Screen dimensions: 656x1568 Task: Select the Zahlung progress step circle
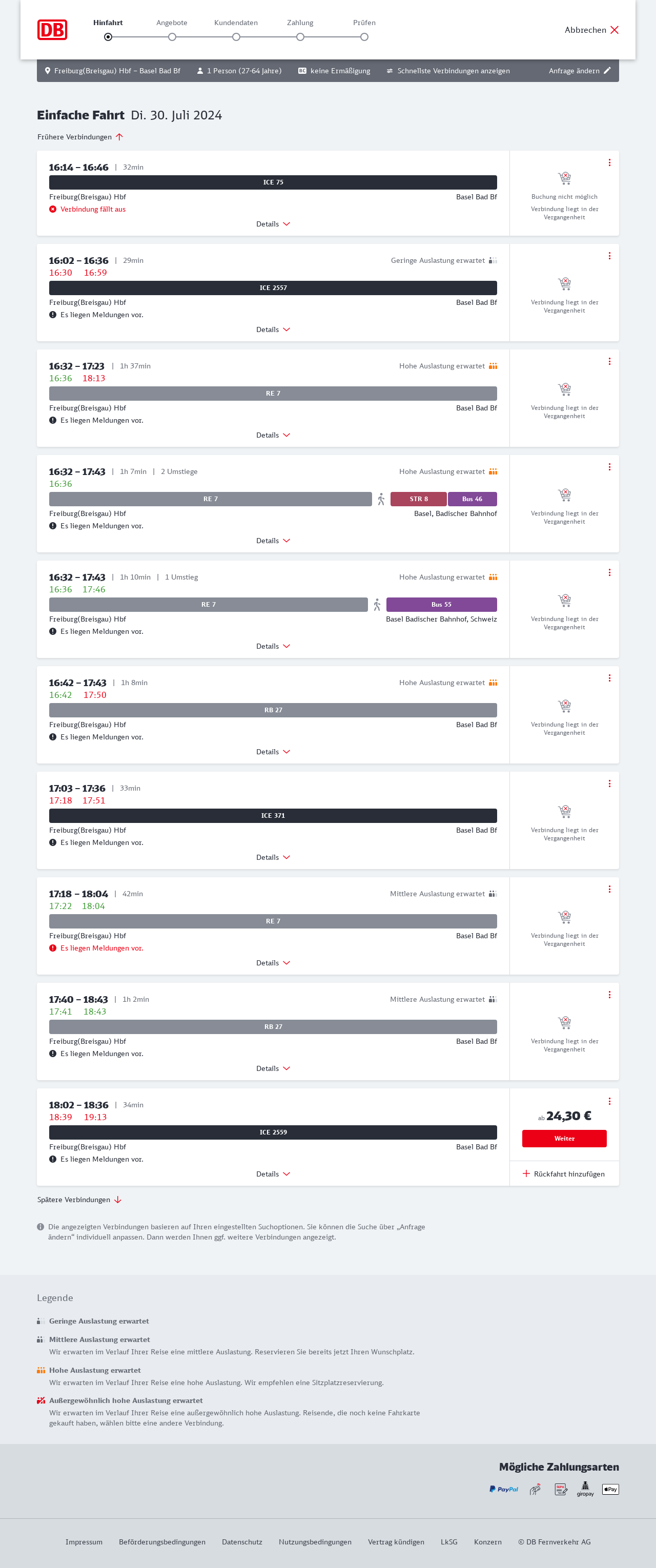(x=300, y=37)
